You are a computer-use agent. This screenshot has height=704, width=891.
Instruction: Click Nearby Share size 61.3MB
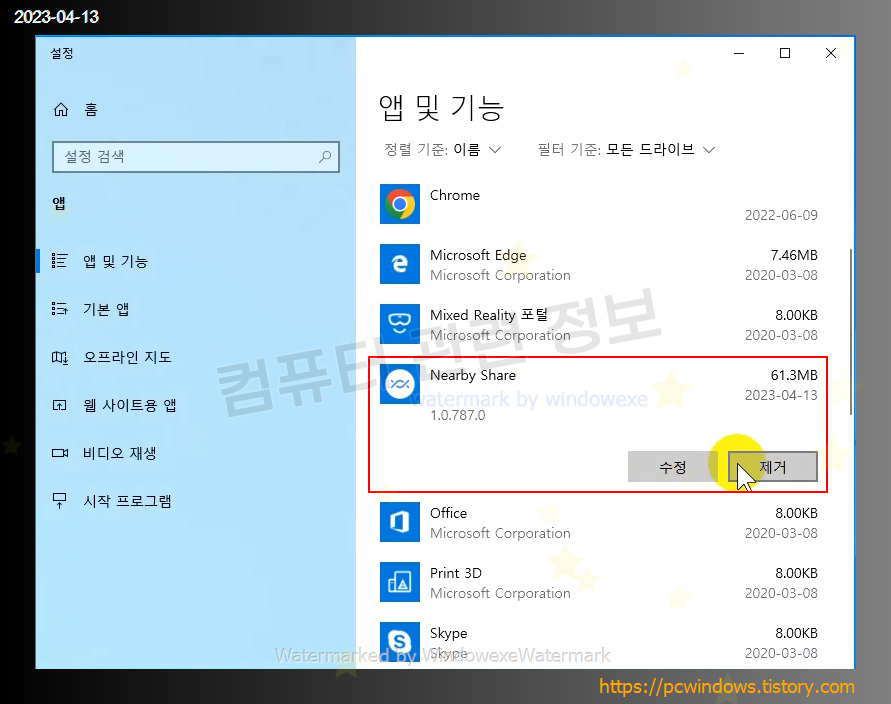click(794, 375)
